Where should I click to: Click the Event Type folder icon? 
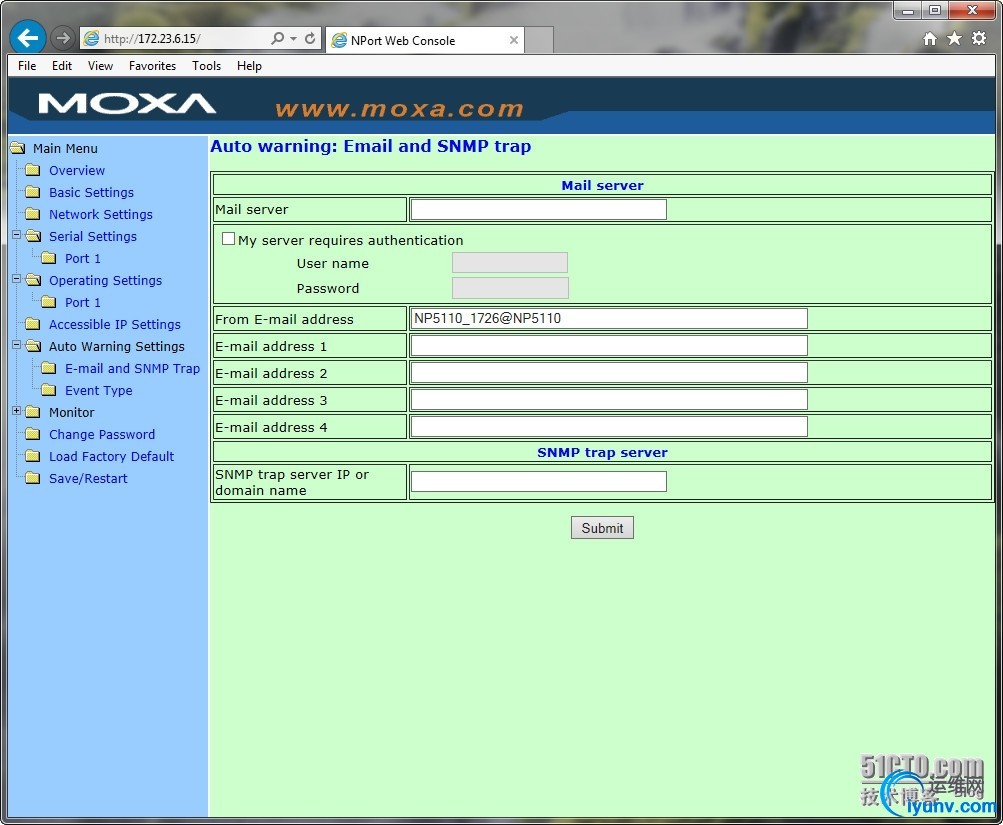[49, 389]
